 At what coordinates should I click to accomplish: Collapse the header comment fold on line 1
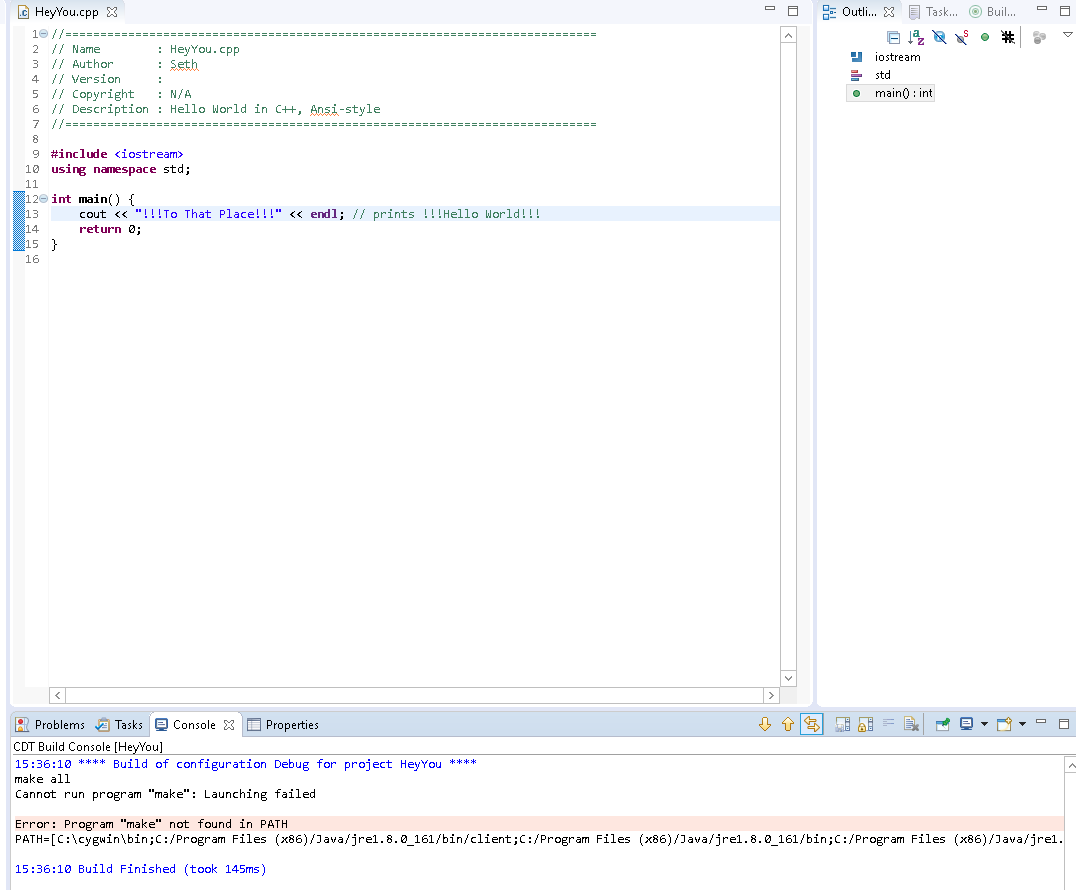43,34
